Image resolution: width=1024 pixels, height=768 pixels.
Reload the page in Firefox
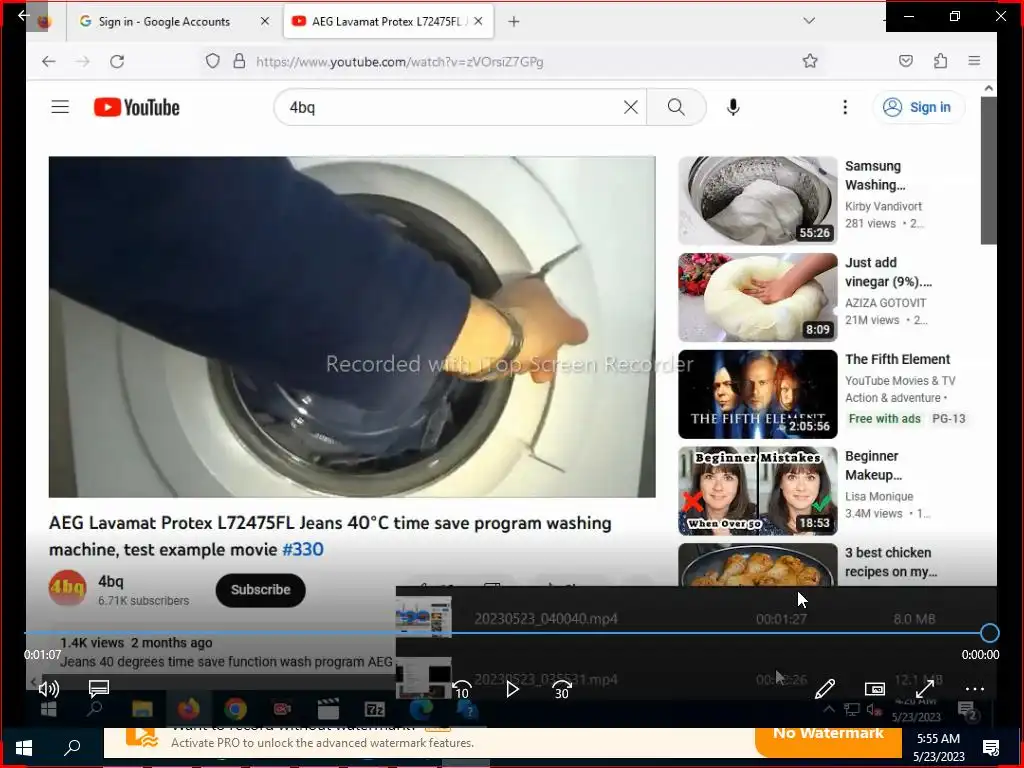[117, 61]
